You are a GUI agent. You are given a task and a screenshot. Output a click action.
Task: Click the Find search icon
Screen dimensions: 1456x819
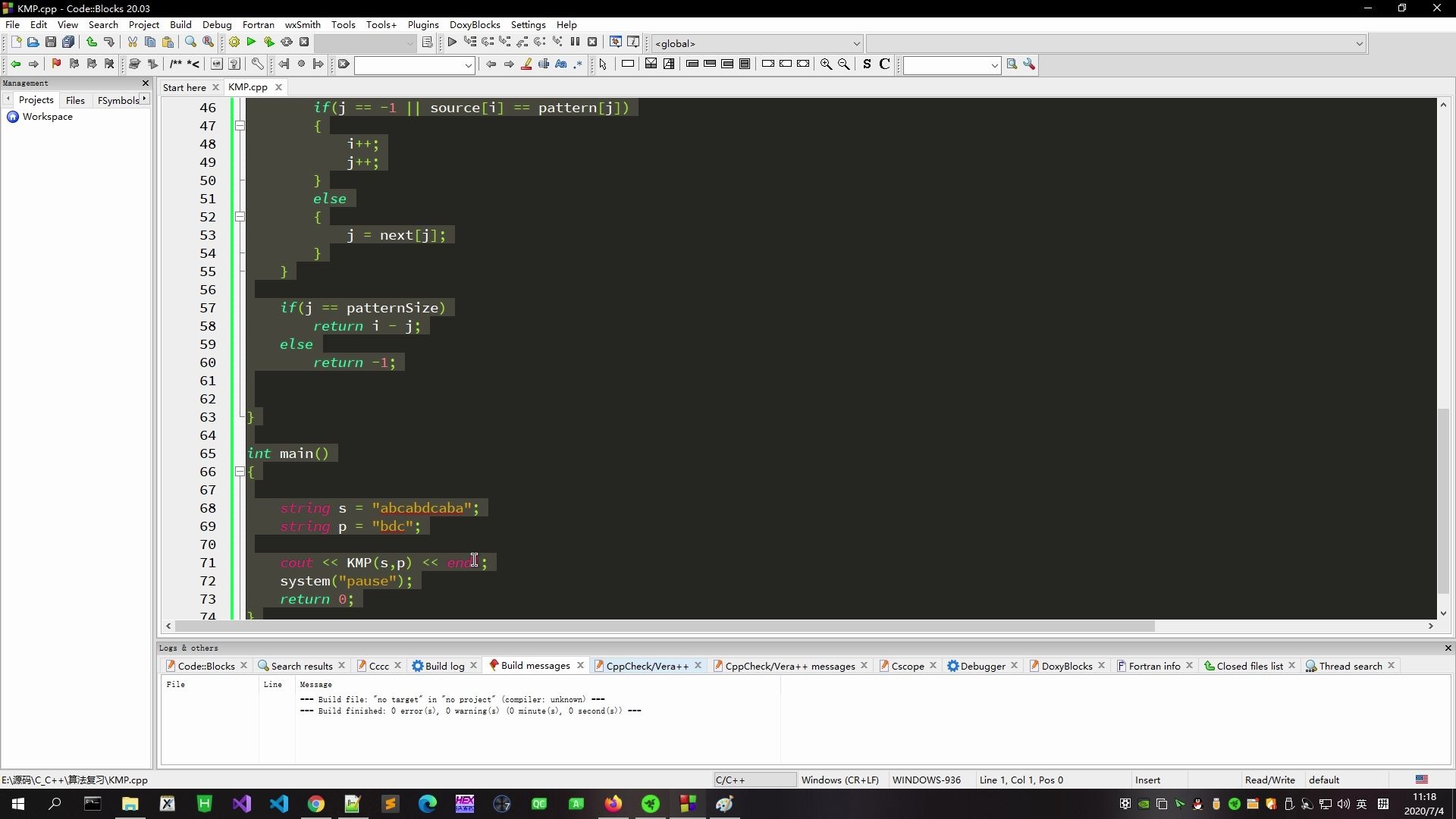(190, 42)
